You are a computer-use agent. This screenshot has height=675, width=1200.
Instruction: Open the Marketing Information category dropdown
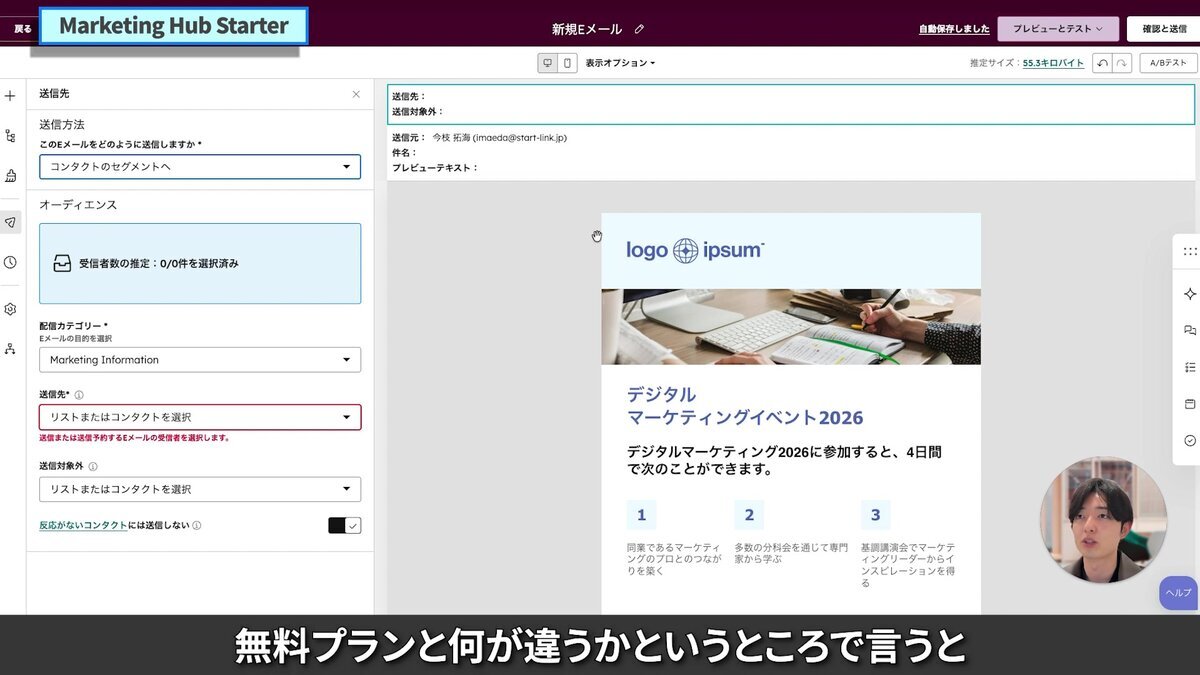click(x=199, y=359)
